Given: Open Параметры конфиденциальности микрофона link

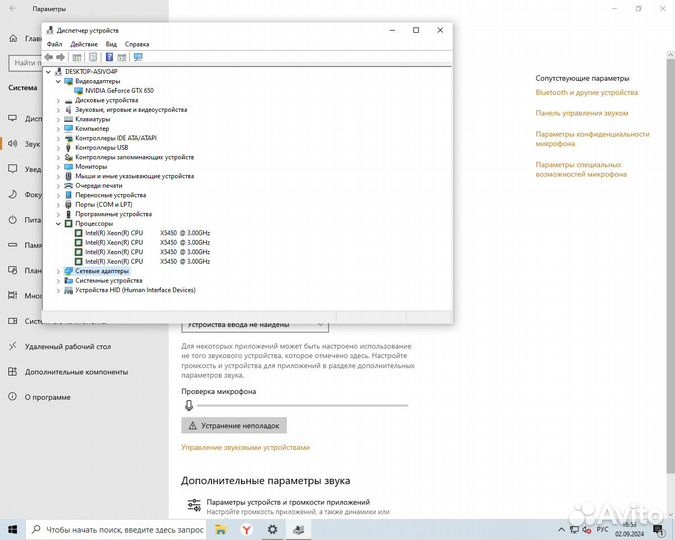Looking at the screenshot, I should [592, 139].
